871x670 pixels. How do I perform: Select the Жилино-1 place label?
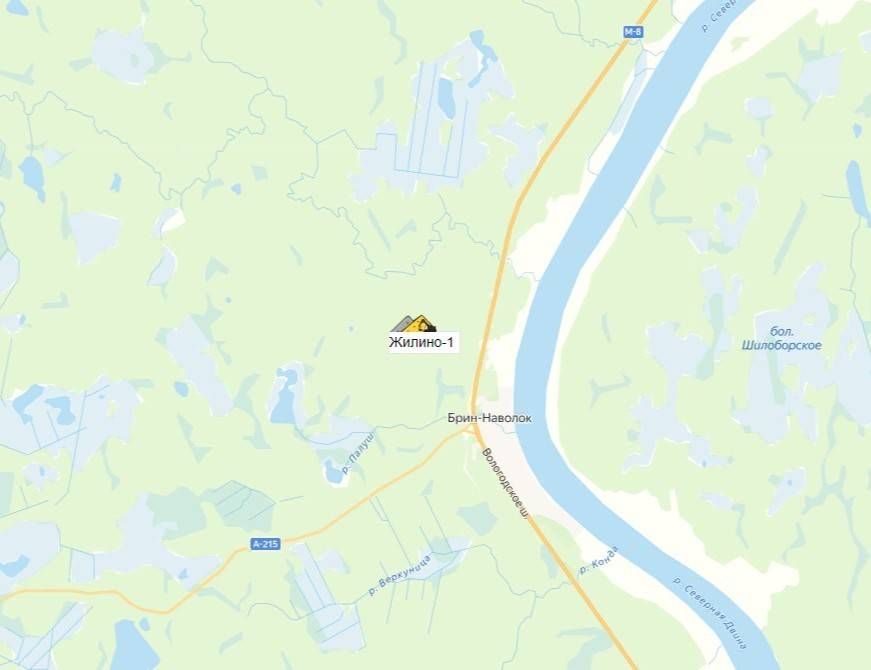coord(422,342)
